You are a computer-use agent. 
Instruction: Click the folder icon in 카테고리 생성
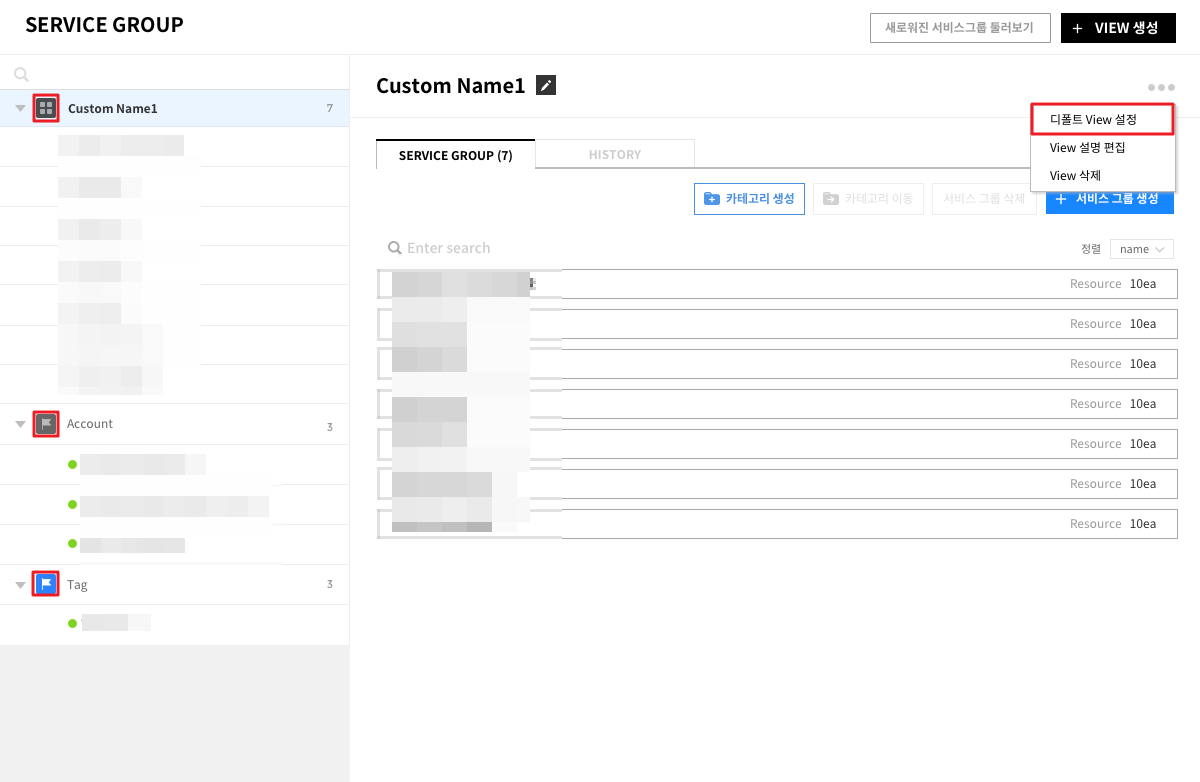point(712,199)
